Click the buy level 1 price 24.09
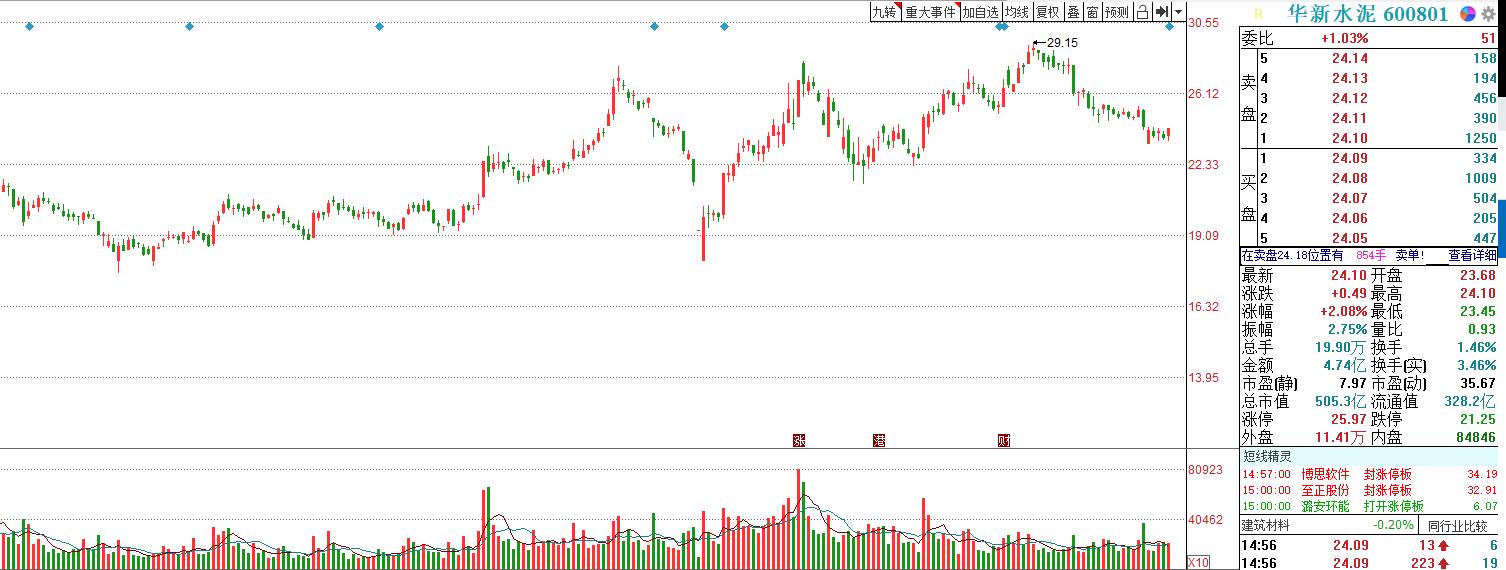 [1349, 158]
